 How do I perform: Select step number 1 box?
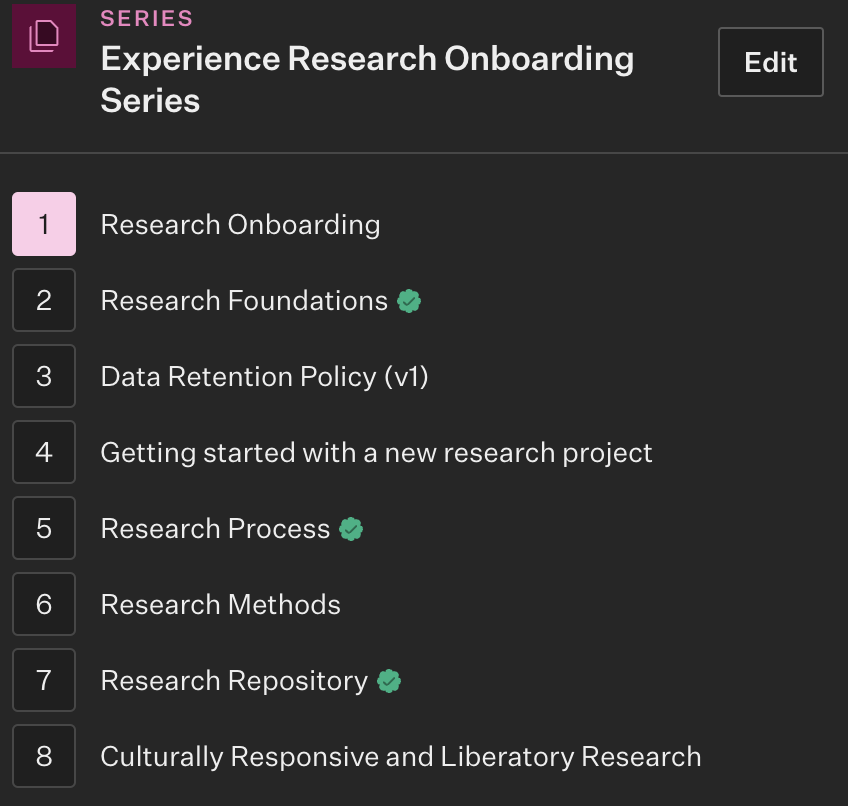44,224
